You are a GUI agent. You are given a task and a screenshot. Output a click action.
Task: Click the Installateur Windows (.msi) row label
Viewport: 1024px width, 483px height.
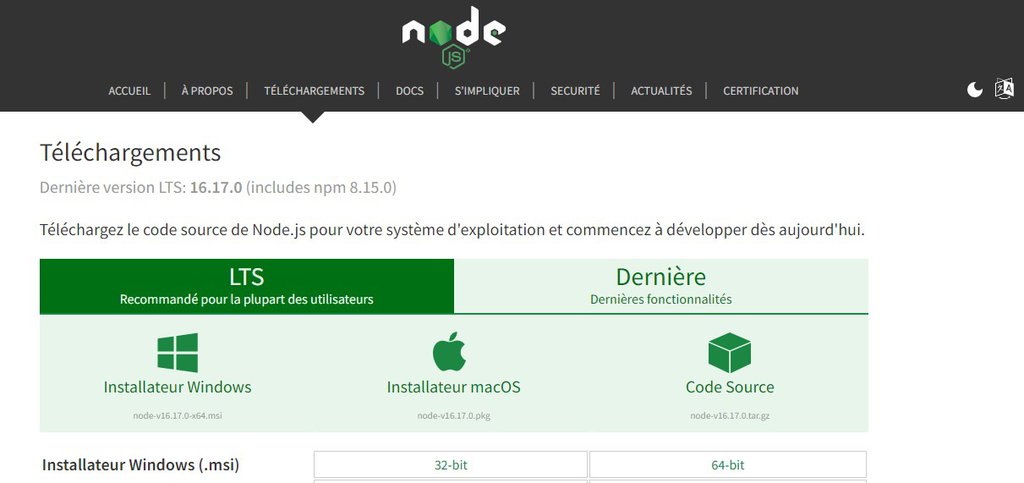[x=140, y=465]
